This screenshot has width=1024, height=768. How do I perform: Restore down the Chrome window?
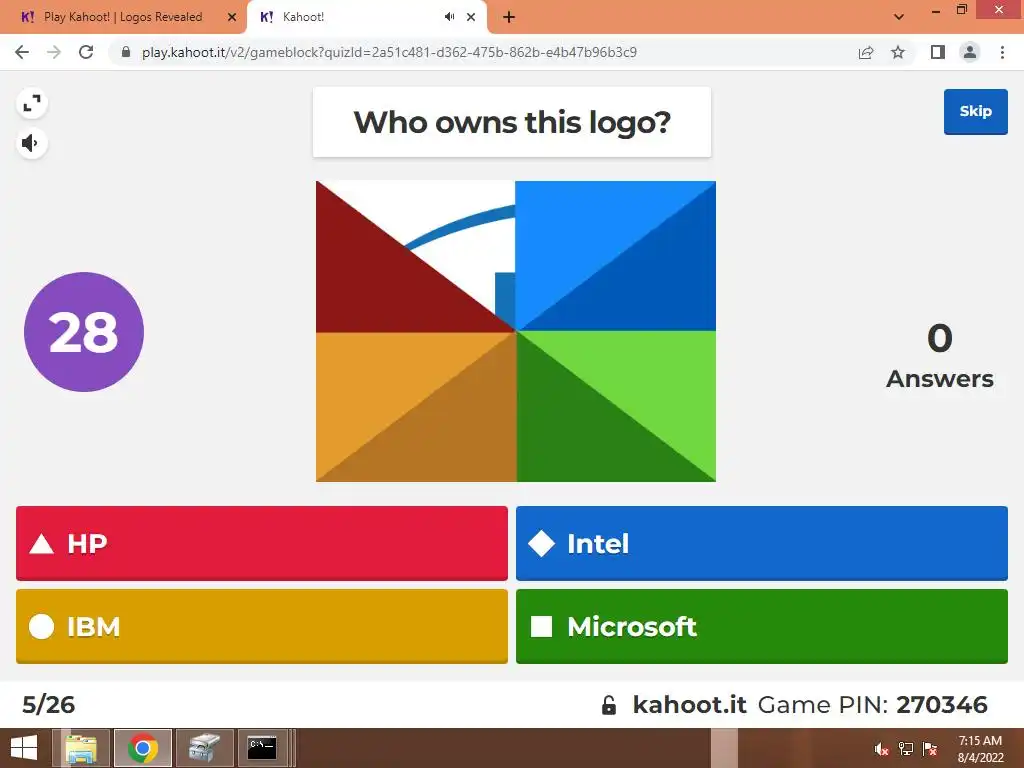[x=962, y=9]
